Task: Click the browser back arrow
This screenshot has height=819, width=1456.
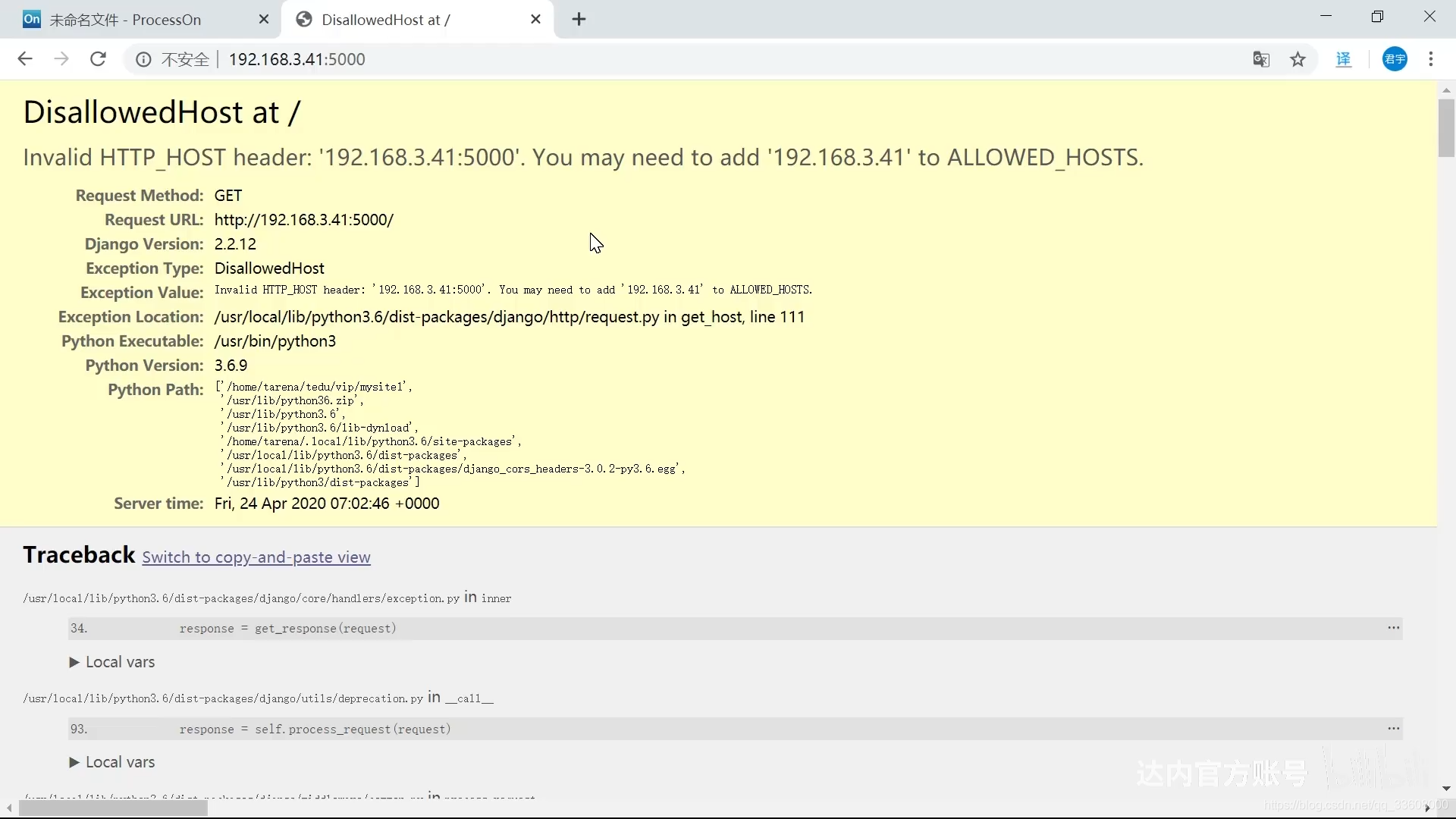Action: 25,59
